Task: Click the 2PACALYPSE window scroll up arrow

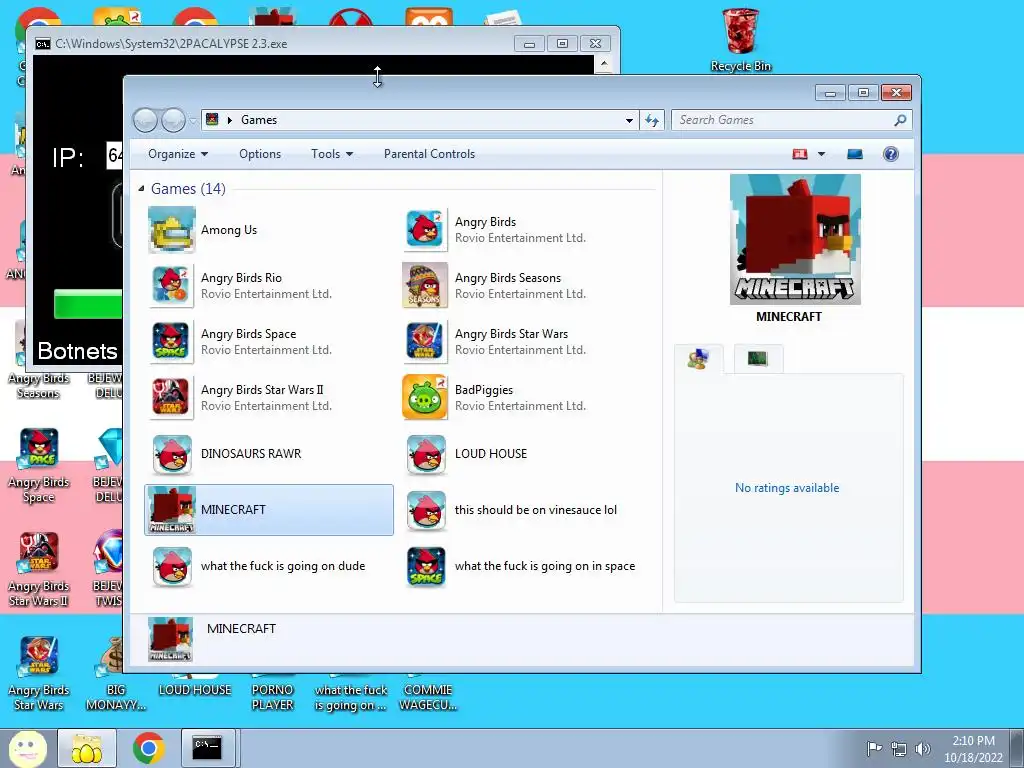Action: point(604,64)
